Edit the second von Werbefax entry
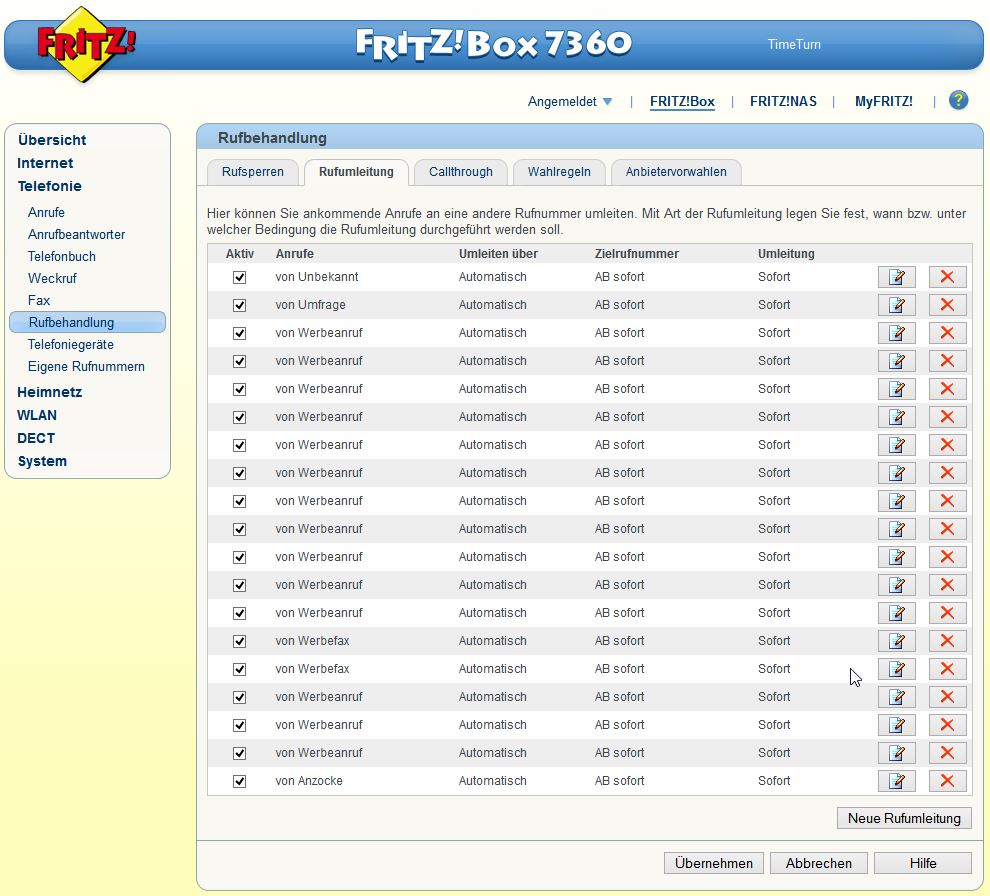990x896 pixels. [897, 669]
